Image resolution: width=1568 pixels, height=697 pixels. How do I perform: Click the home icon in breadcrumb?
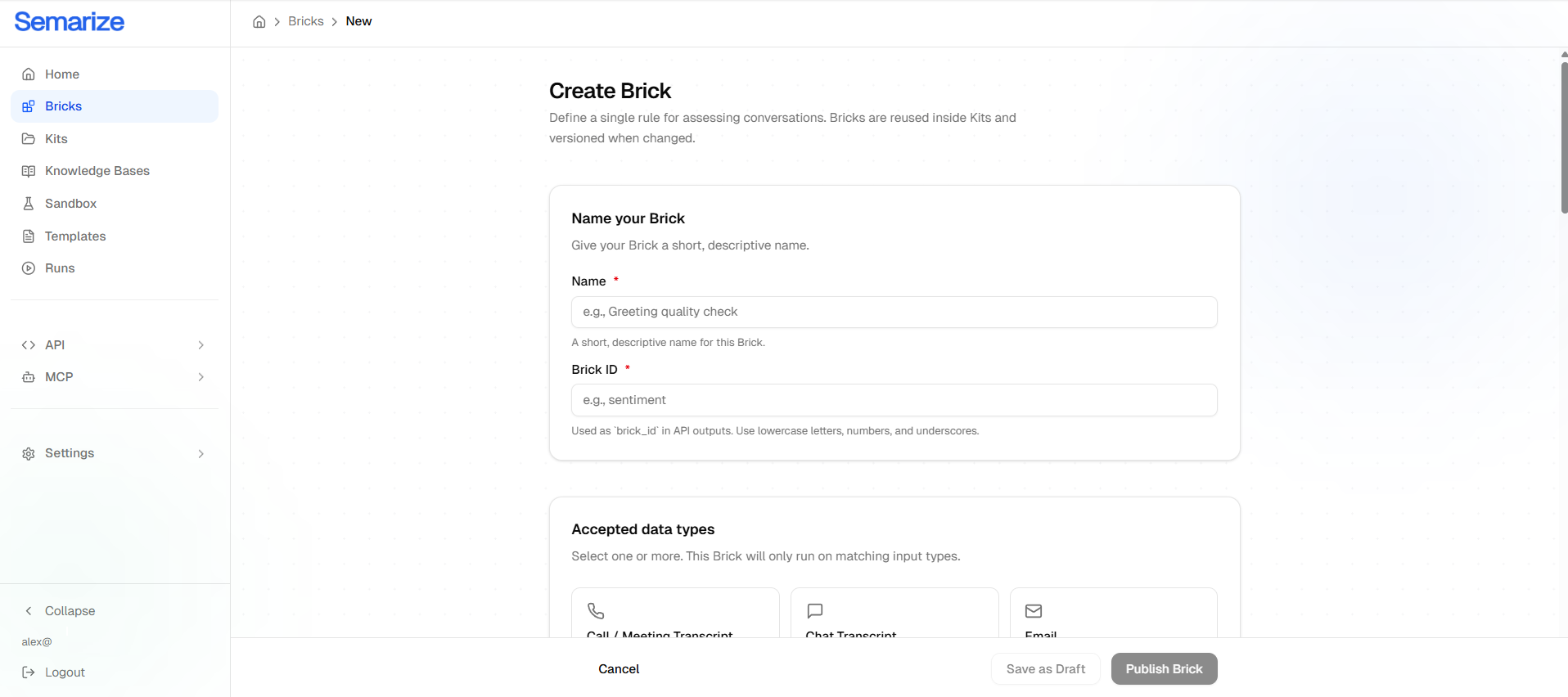tap(259, 22)
